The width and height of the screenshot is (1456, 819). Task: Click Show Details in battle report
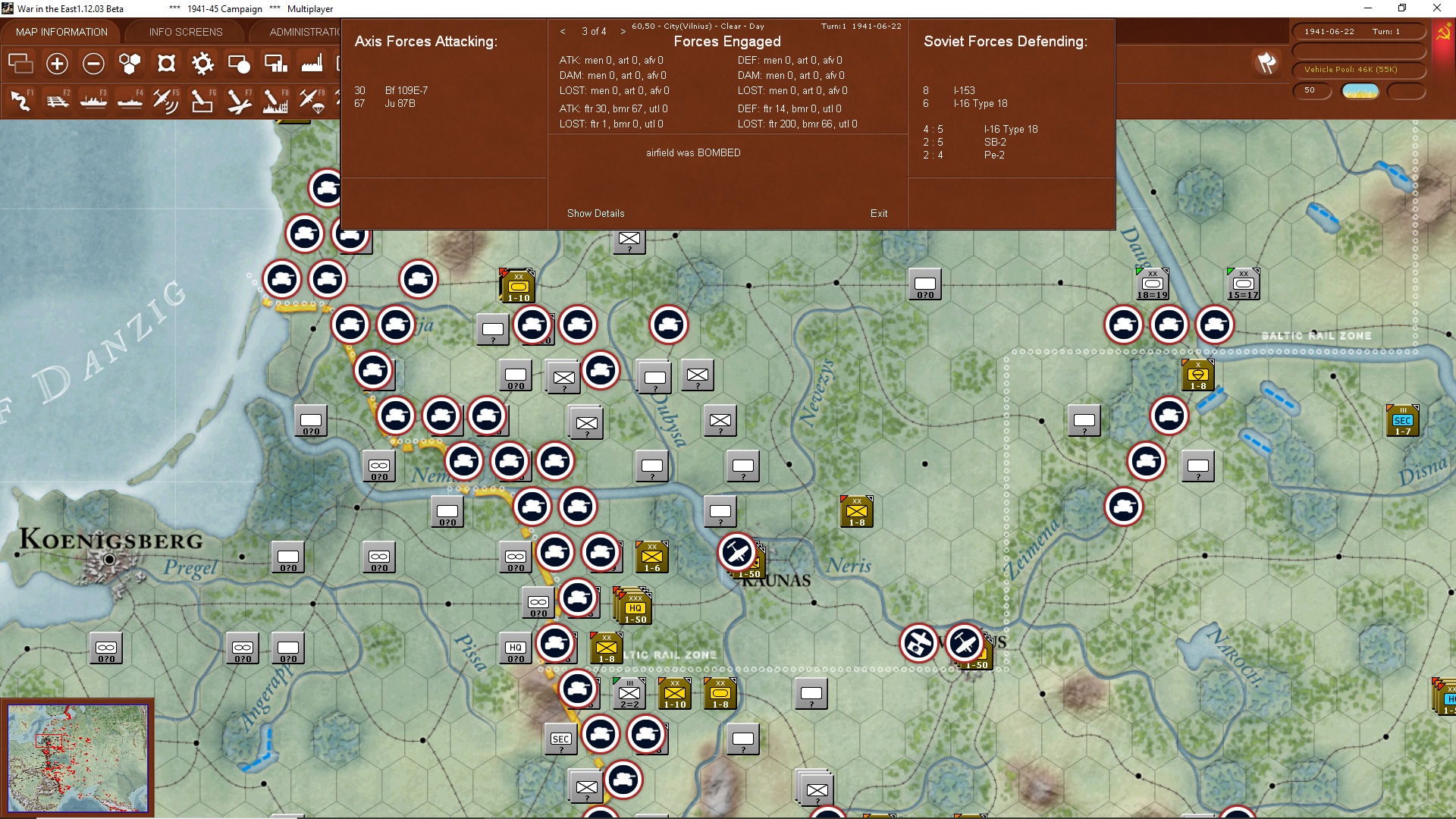[x=595, y=214]
